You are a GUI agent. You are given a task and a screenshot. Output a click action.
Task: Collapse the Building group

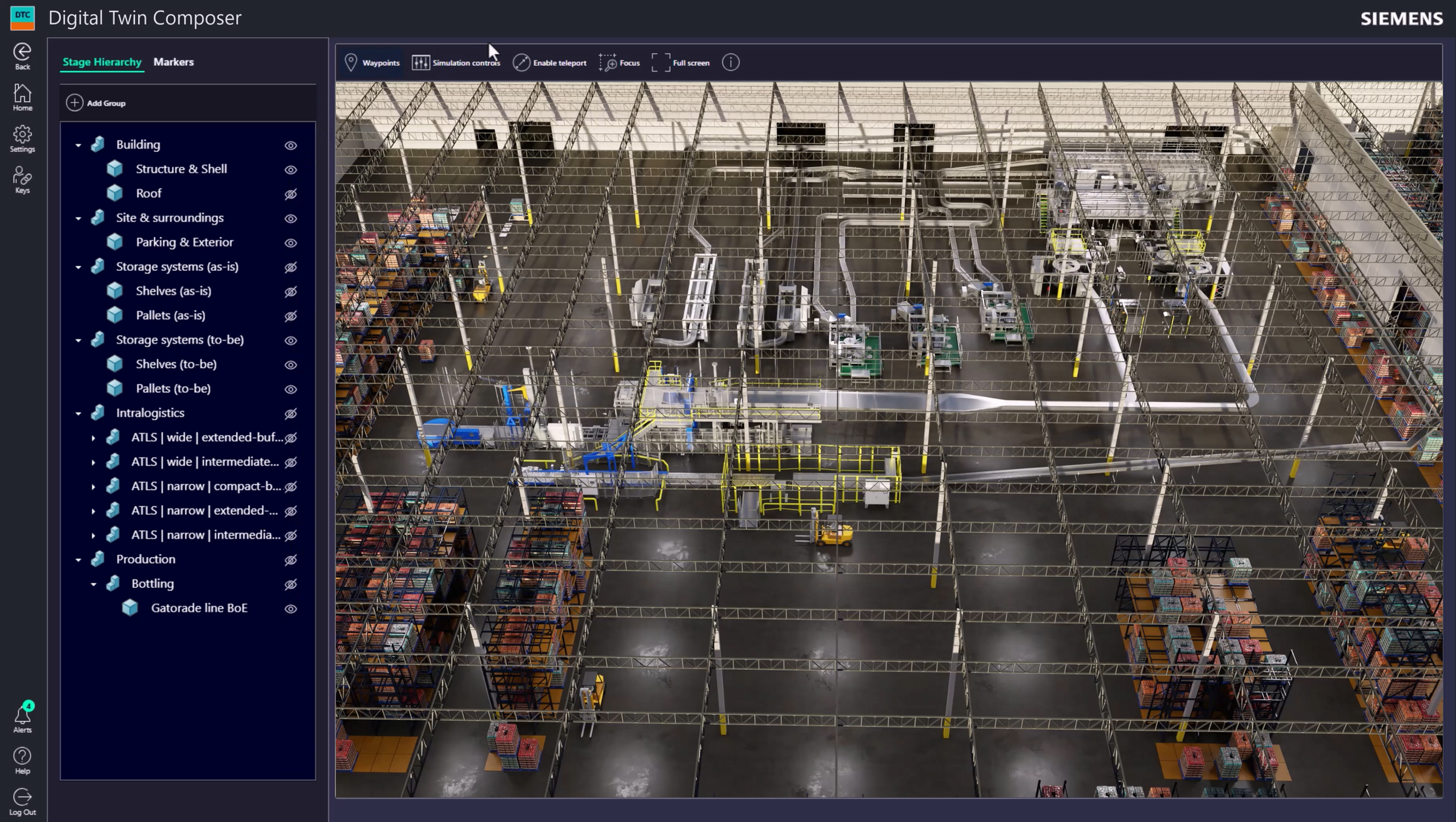78,145
